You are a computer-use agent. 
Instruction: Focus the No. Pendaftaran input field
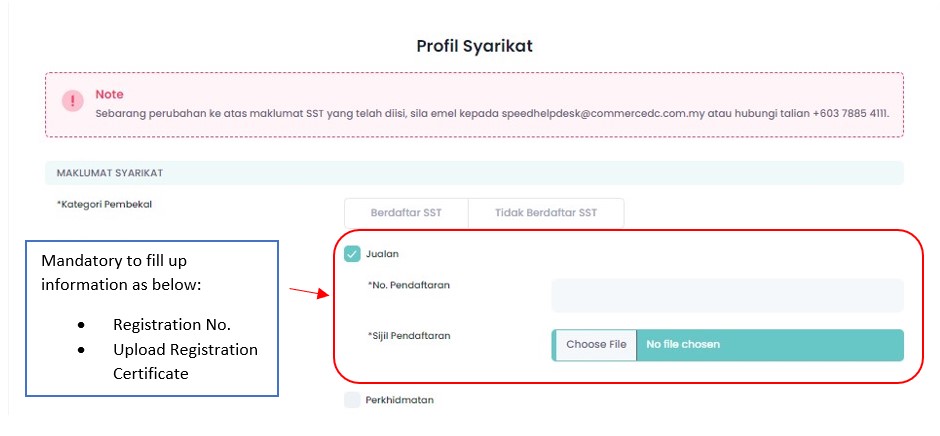click(x=727, y=295)
